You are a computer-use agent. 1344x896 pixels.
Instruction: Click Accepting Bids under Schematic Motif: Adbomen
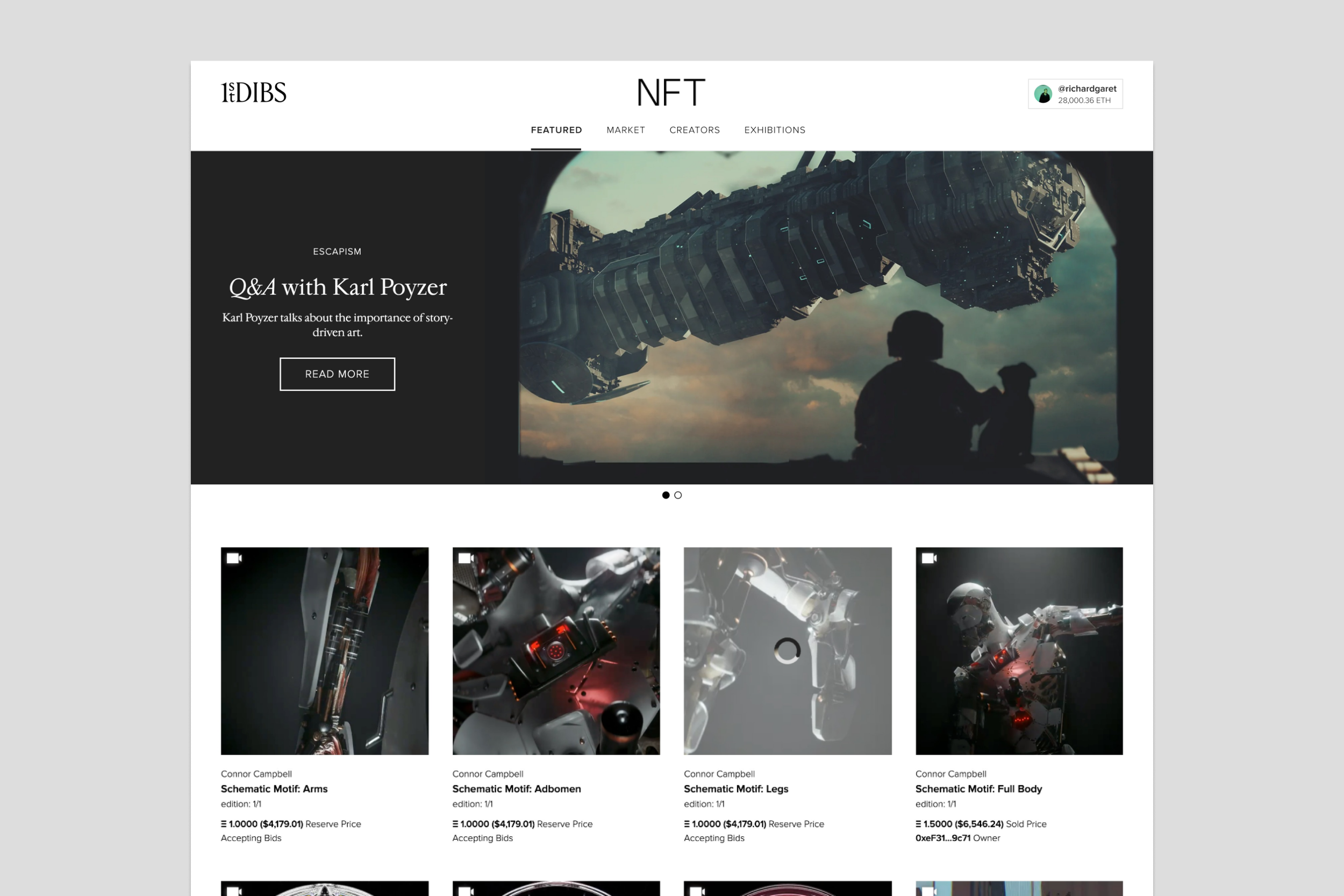pyautogui.click(x=482, y=838)
